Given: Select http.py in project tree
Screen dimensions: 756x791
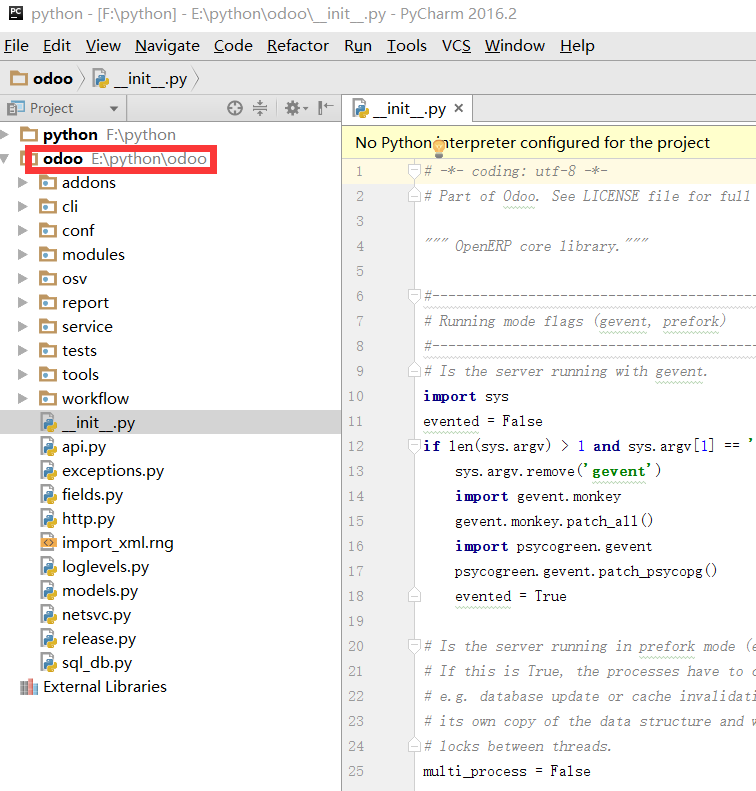Looking at the screenshot, I should coord(88,519).
